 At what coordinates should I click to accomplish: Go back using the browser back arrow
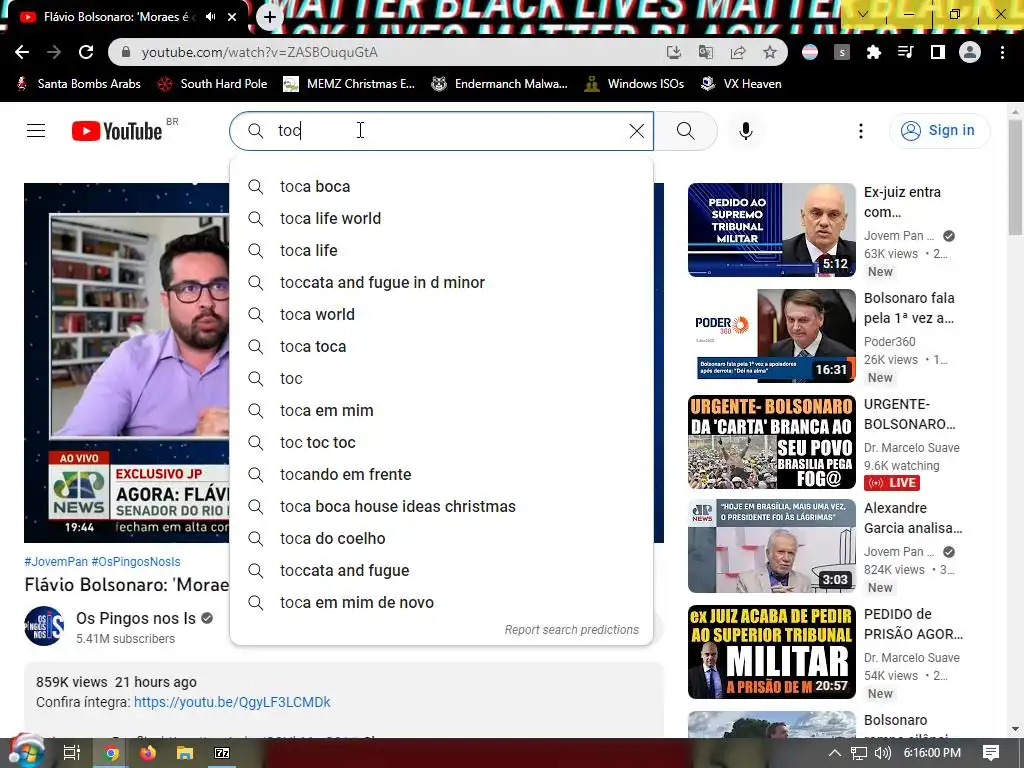coord(22,52)
